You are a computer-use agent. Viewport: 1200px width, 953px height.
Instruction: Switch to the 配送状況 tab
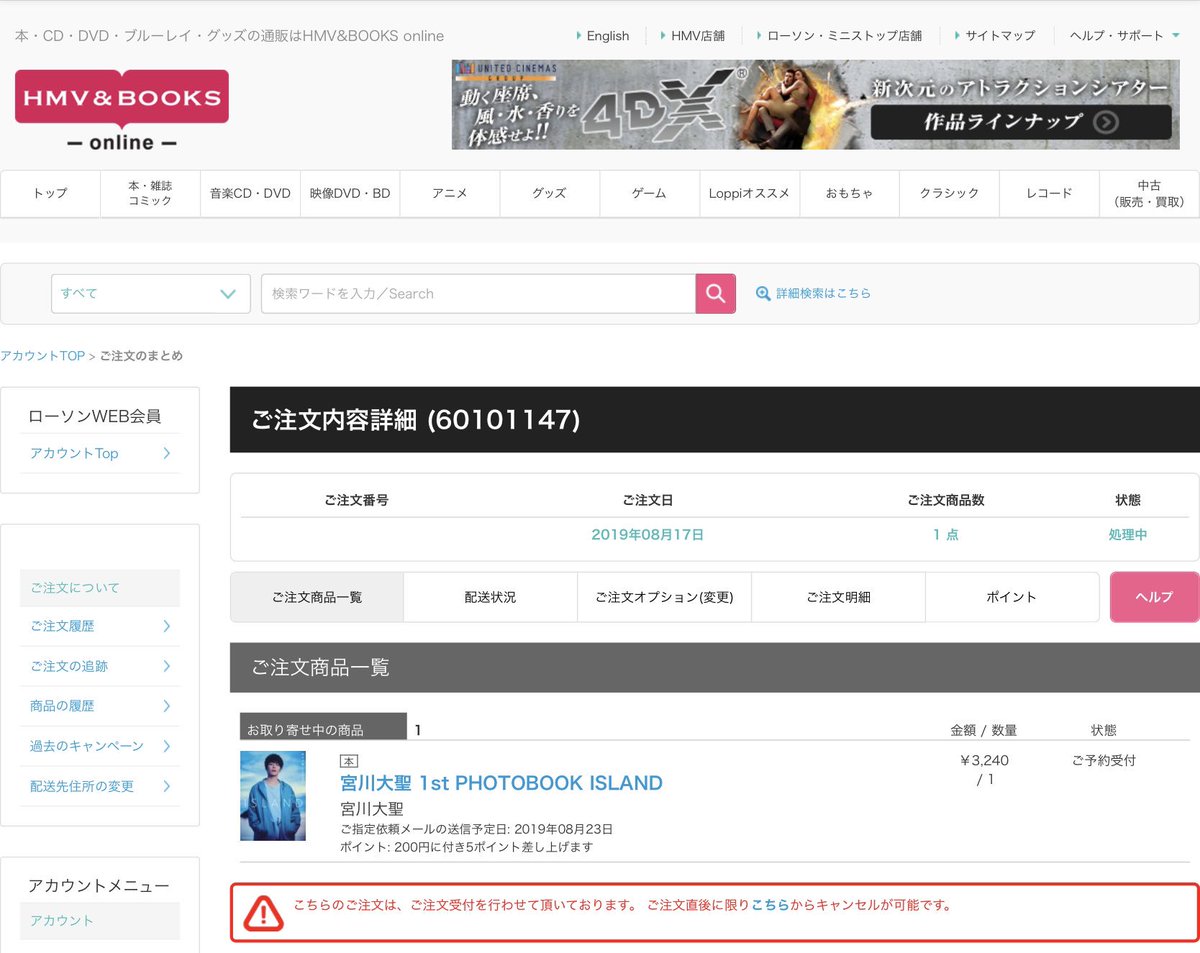490,597
